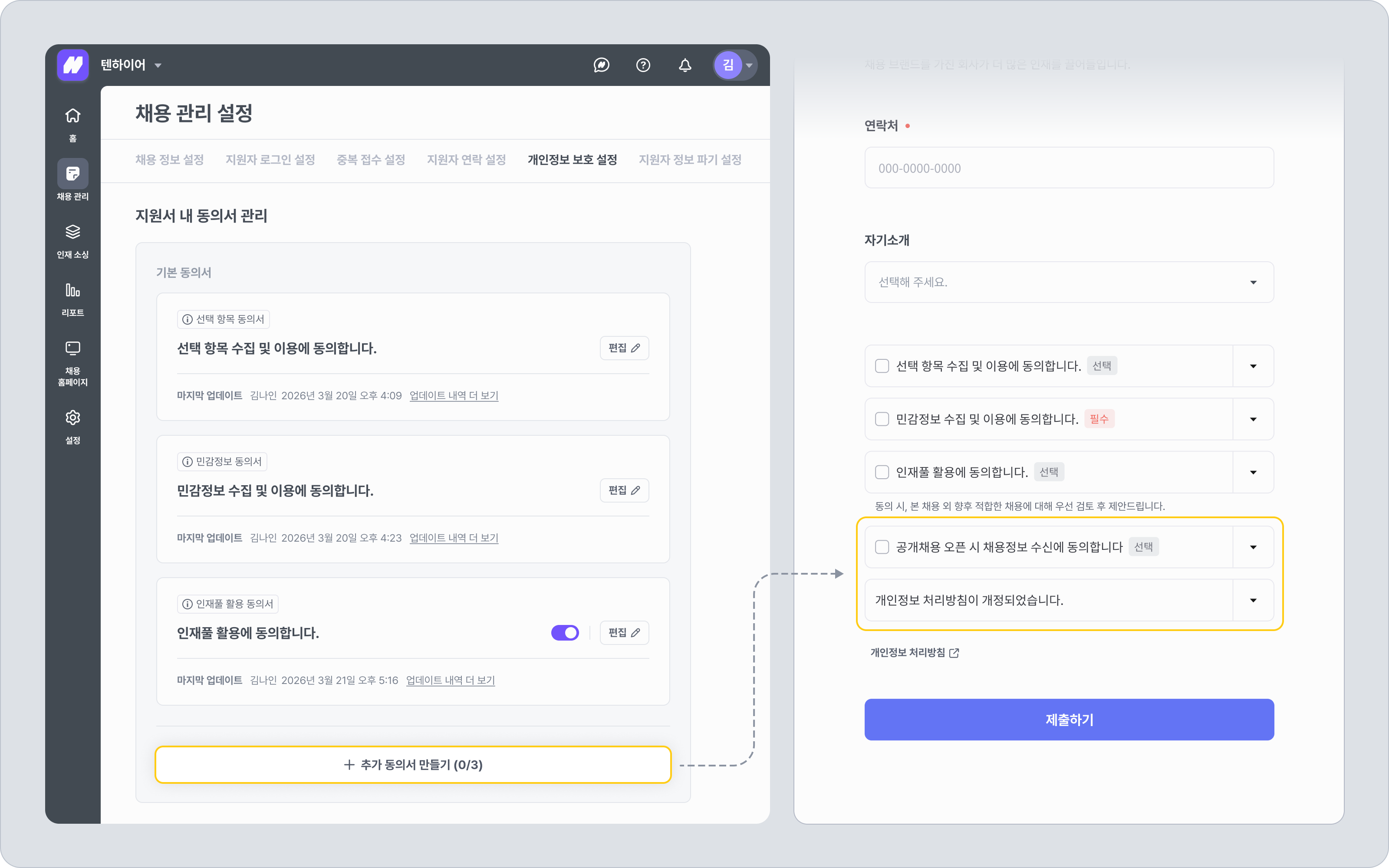This screenshot has width=1389, height=868.
Task: Open the Home icon in sidebar
Action: pyautogui.click(x=72, y=116)
